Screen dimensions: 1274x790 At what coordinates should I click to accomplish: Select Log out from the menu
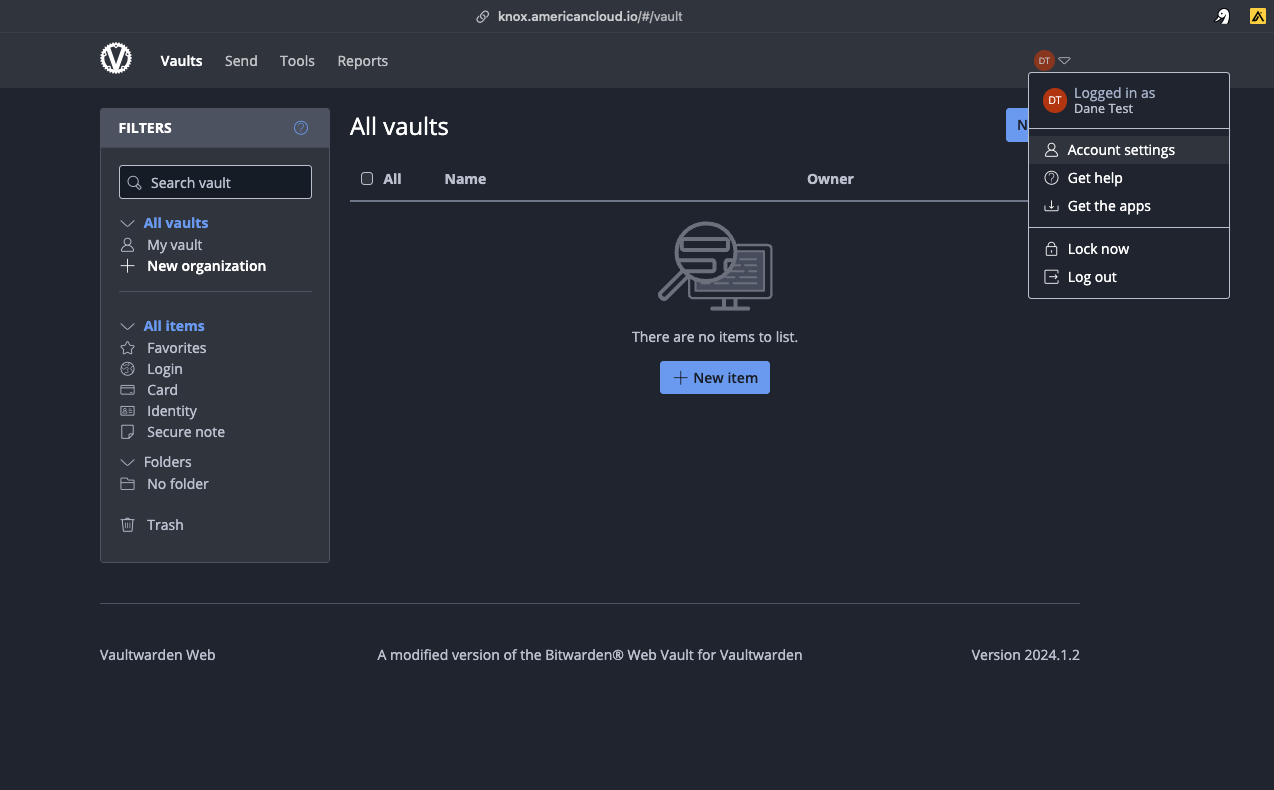click(1091, 277)
